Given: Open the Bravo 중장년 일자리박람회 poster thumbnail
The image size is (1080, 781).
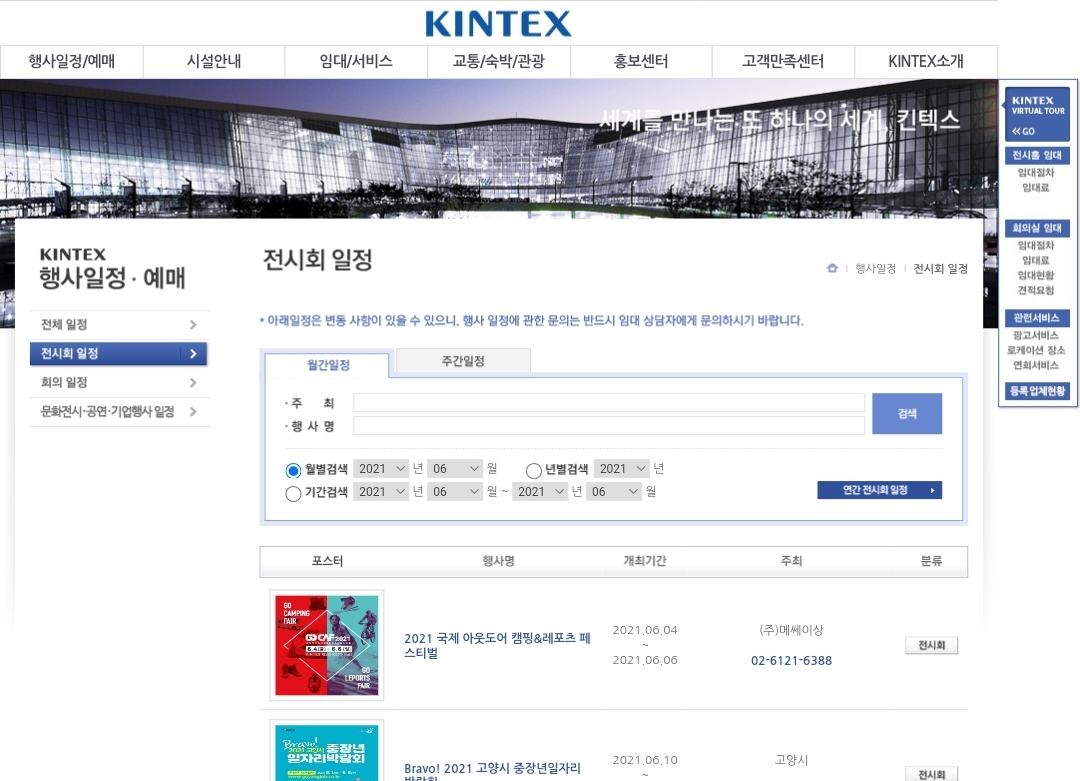Looking at the screenshot, I should click(326, 751).
